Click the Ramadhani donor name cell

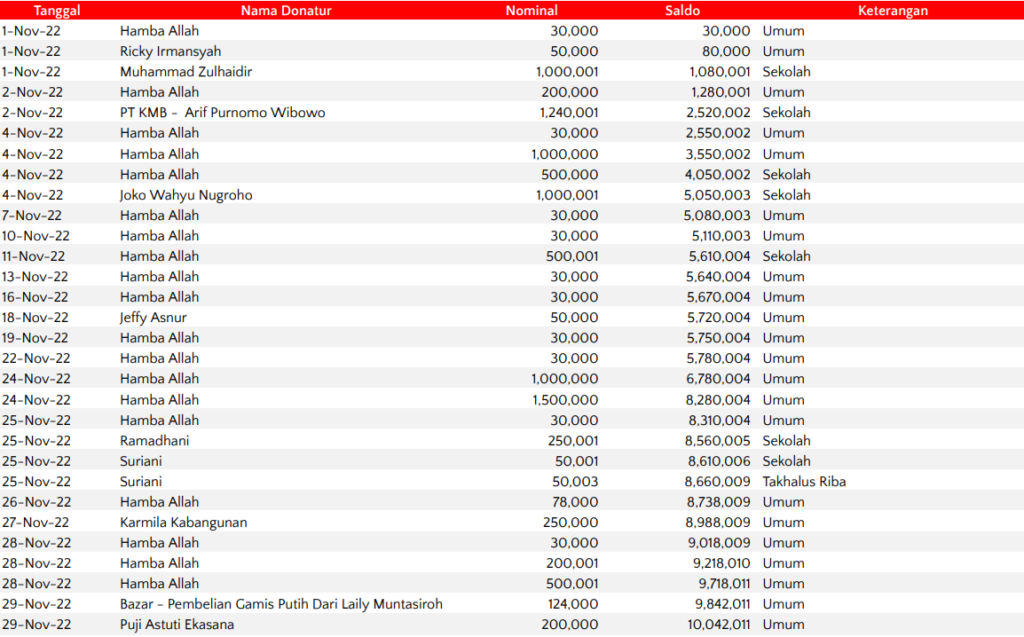pos(154,441)
